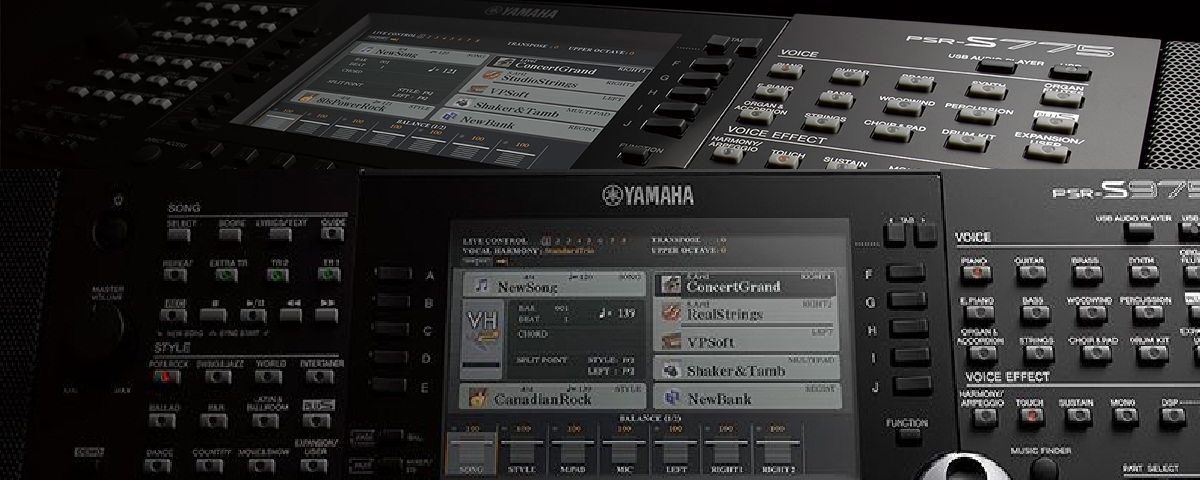Toggle the TR2 track button on S975
This screenshot has width=1202, height=486.
(x=277, y=274)
